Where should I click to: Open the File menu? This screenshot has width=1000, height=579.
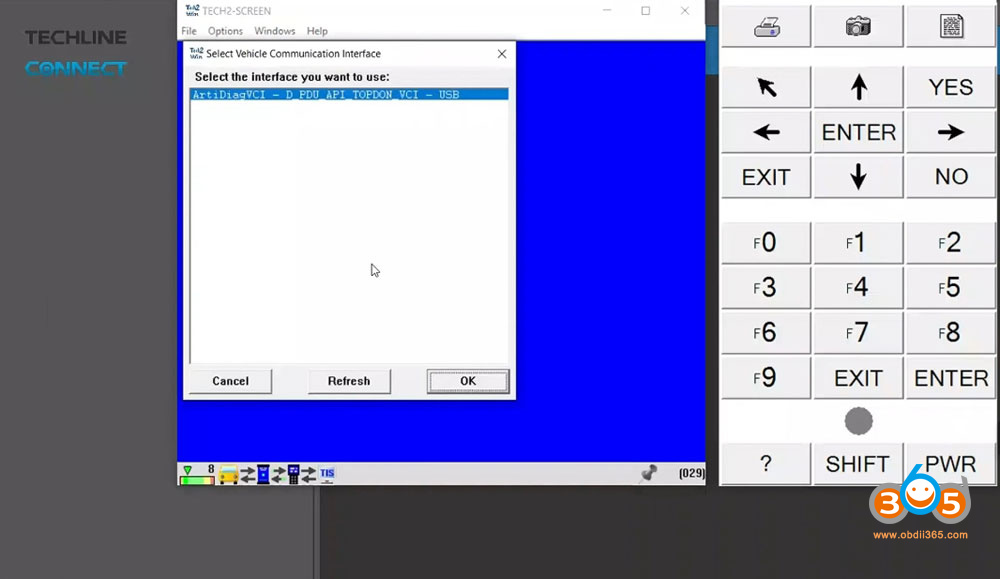coord(189,31)
